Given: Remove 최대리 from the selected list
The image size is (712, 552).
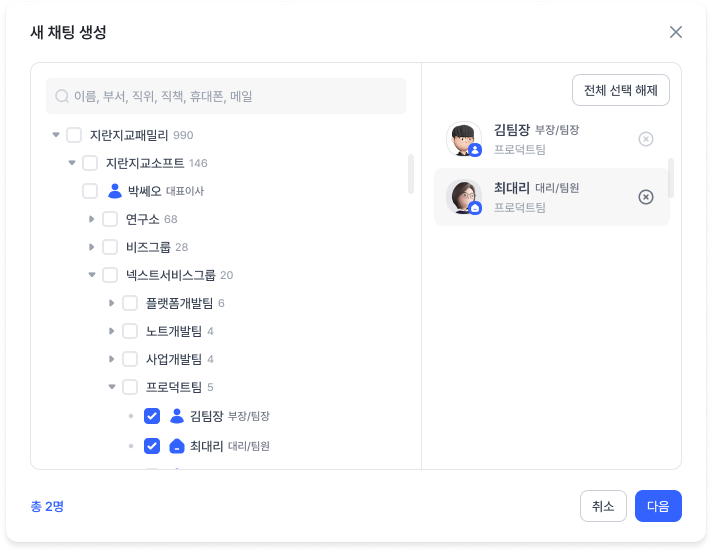Looking at the screenshot, I should tap(646, 197).
